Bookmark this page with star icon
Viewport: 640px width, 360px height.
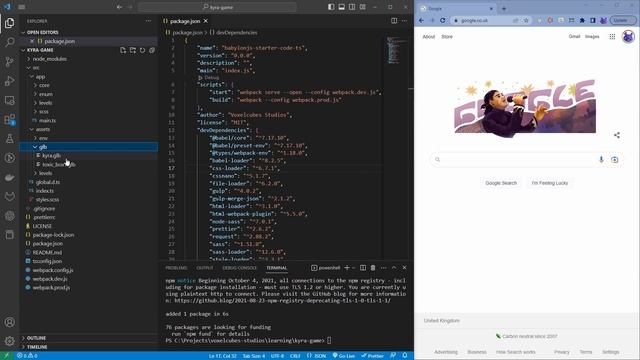(x=526, y=20)
